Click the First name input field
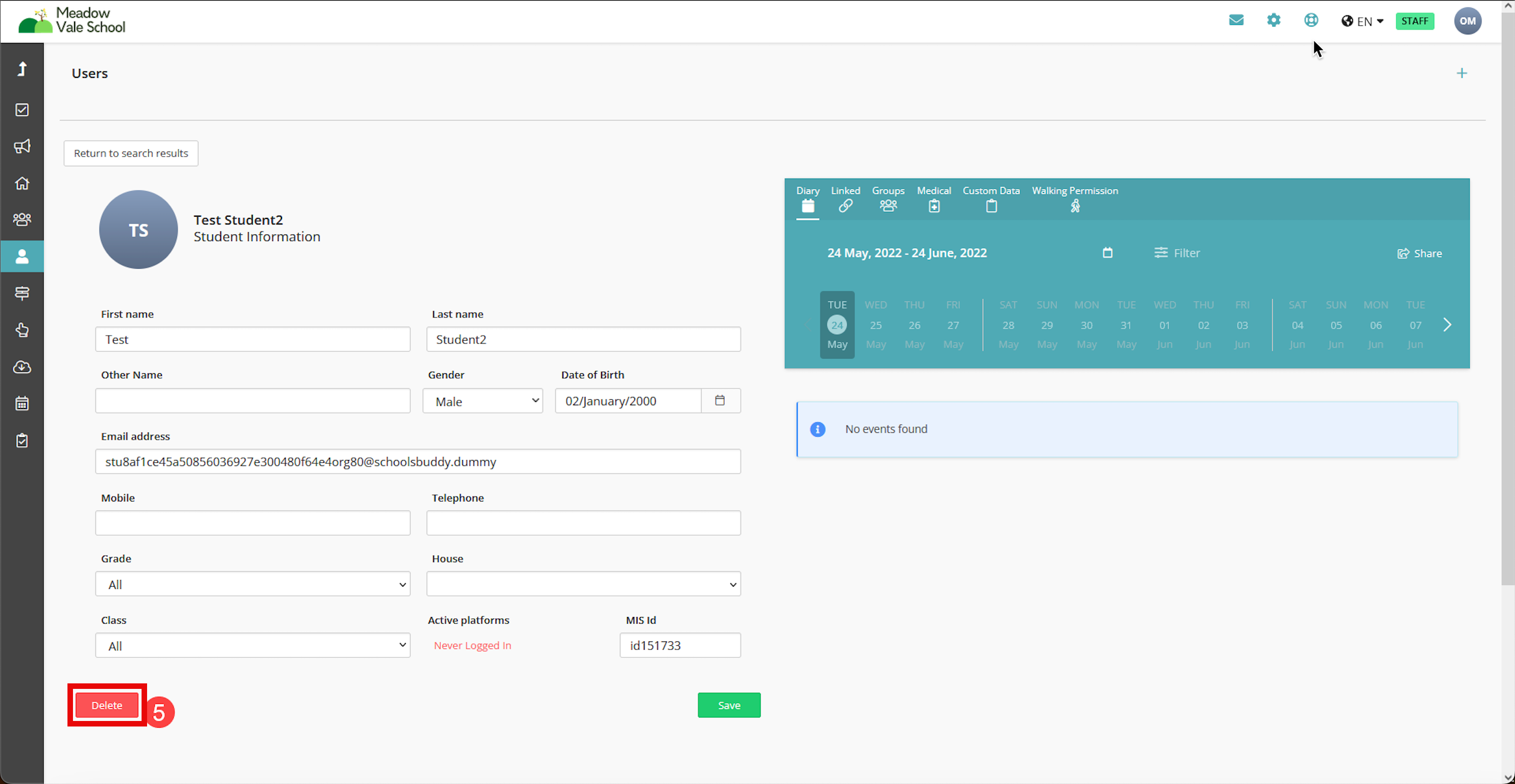Screen dimensions: 1515x784 tap(253, 339)
